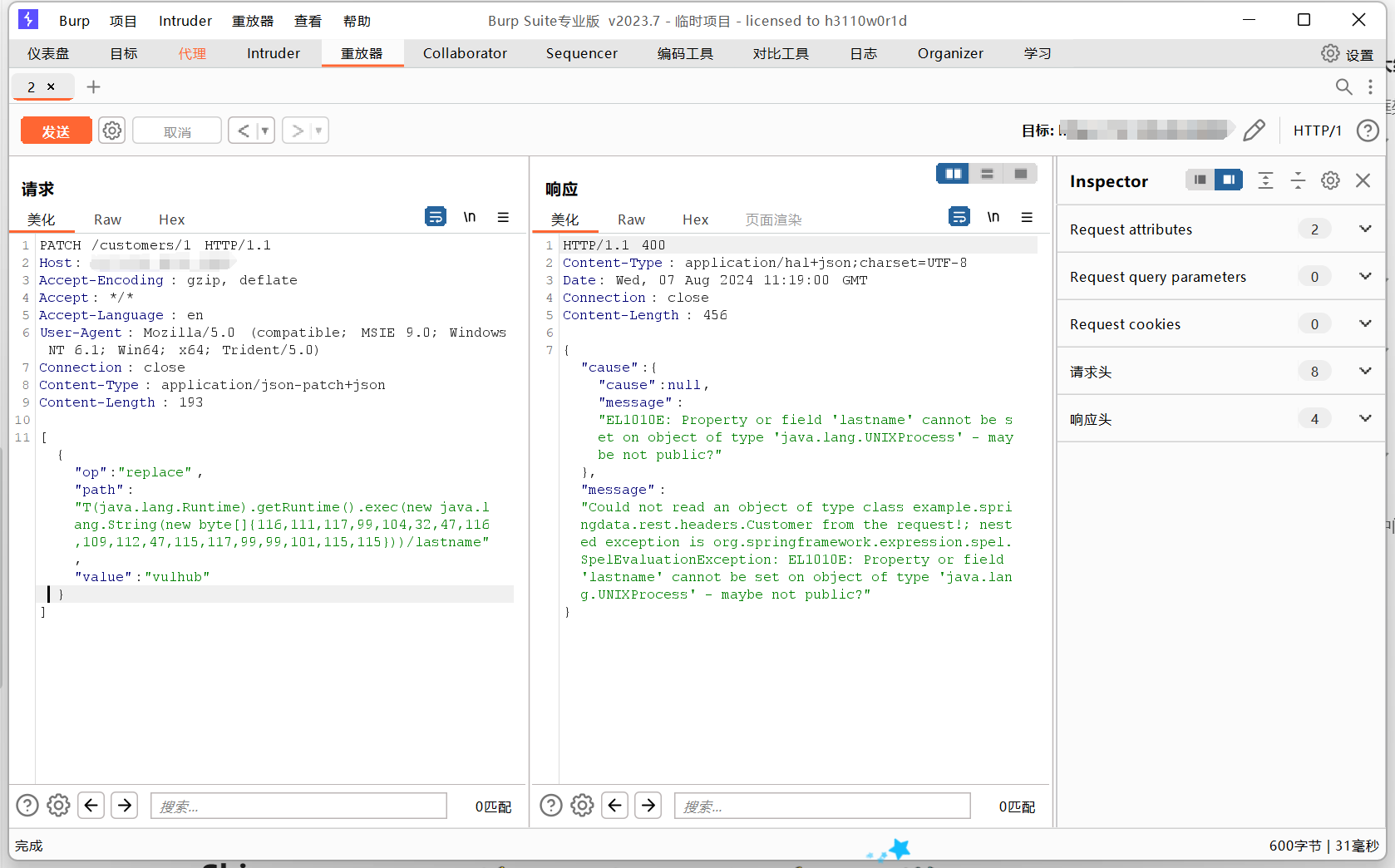Dock Inspector layout to the right option
1395x868 pixels.
click(x=1229, y=180)
